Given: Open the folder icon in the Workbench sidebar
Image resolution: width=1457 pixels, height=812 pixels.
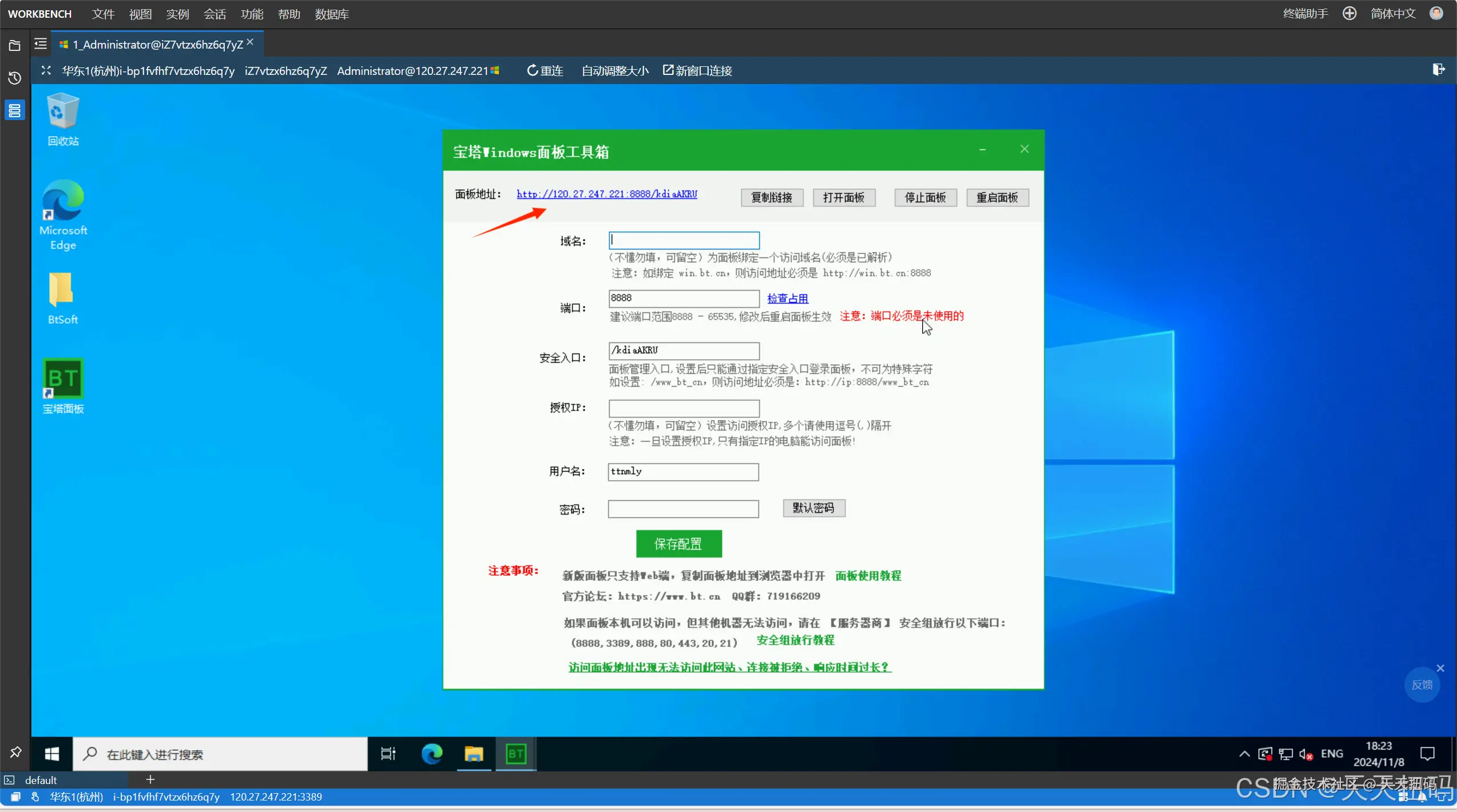Looking at the screenshot, I should [x=15, y=45].
